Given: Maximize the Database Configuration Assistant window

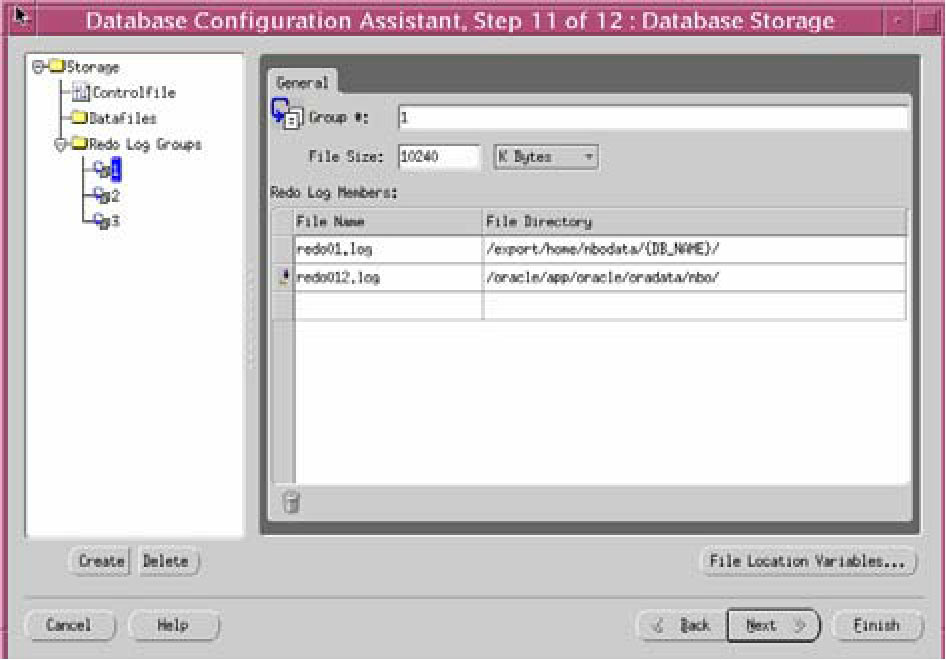Looking at the screenshot, I should point(928,21).
